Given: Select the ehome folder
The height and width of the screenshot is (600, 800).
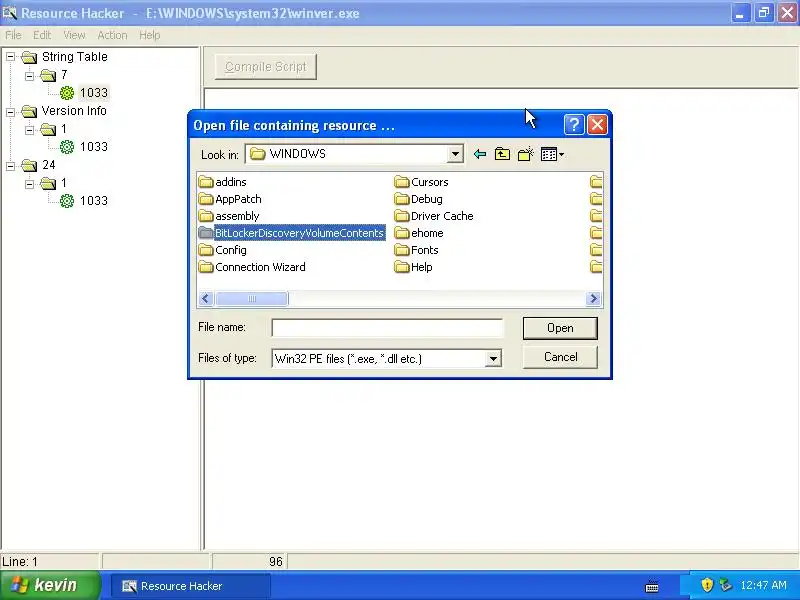Looking at the screenshot, I should 419,233.
